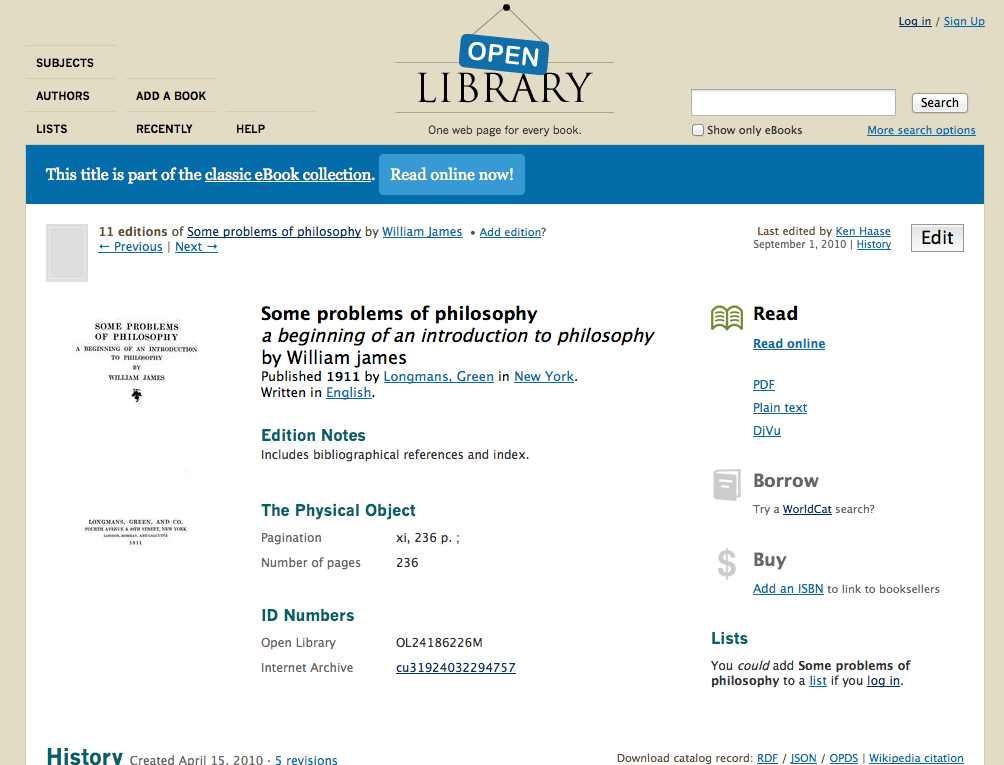Click the green open-book Read icon

point(727,318)
